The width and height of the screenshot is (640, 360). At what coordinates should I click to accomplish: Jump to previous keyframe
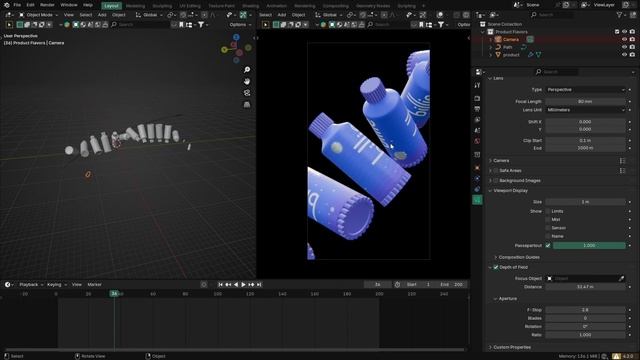228,284
